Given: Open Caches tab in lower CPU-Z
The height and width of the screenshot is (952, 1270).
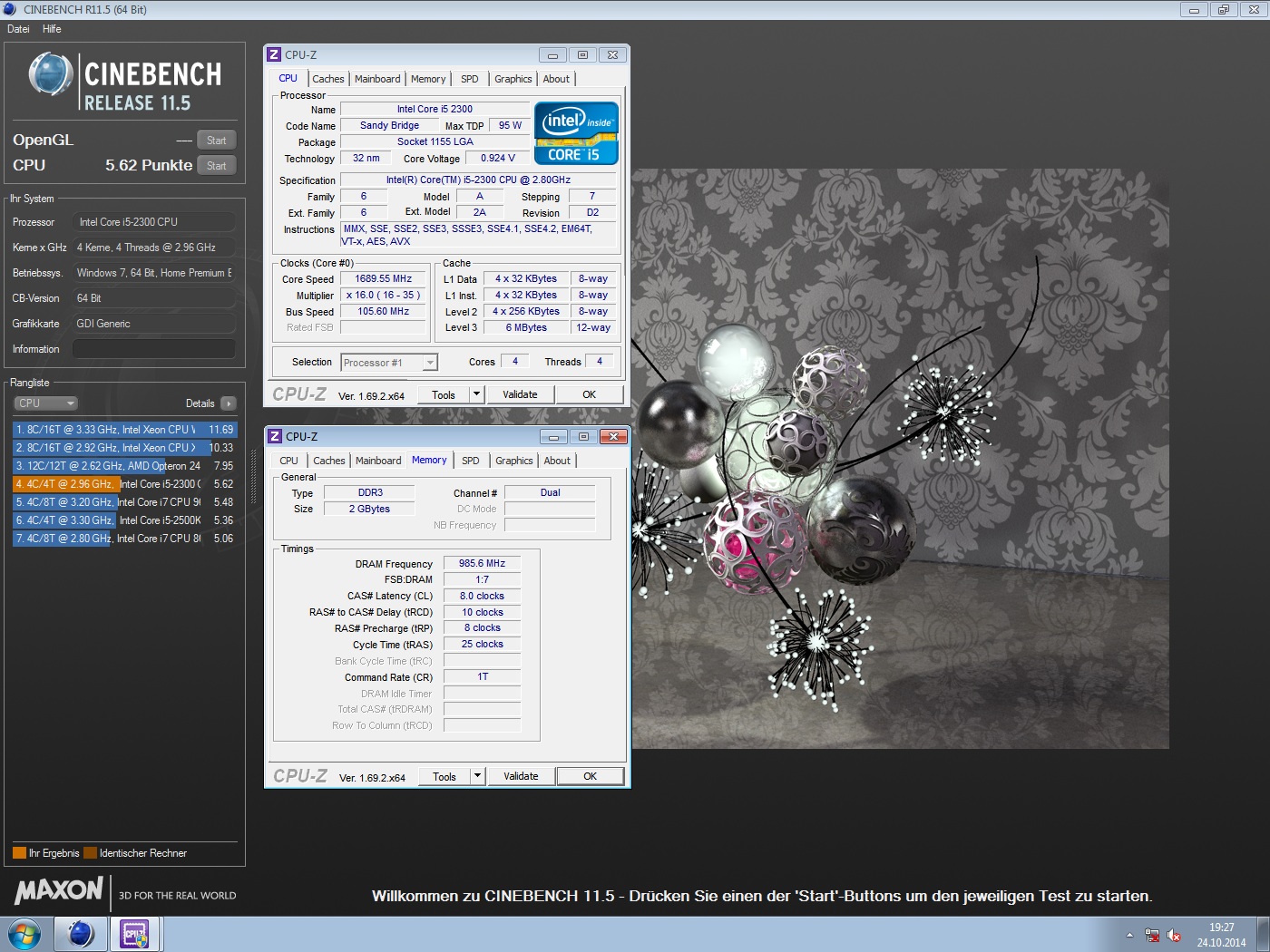Looking at the screenshot, I should (329, 461).
